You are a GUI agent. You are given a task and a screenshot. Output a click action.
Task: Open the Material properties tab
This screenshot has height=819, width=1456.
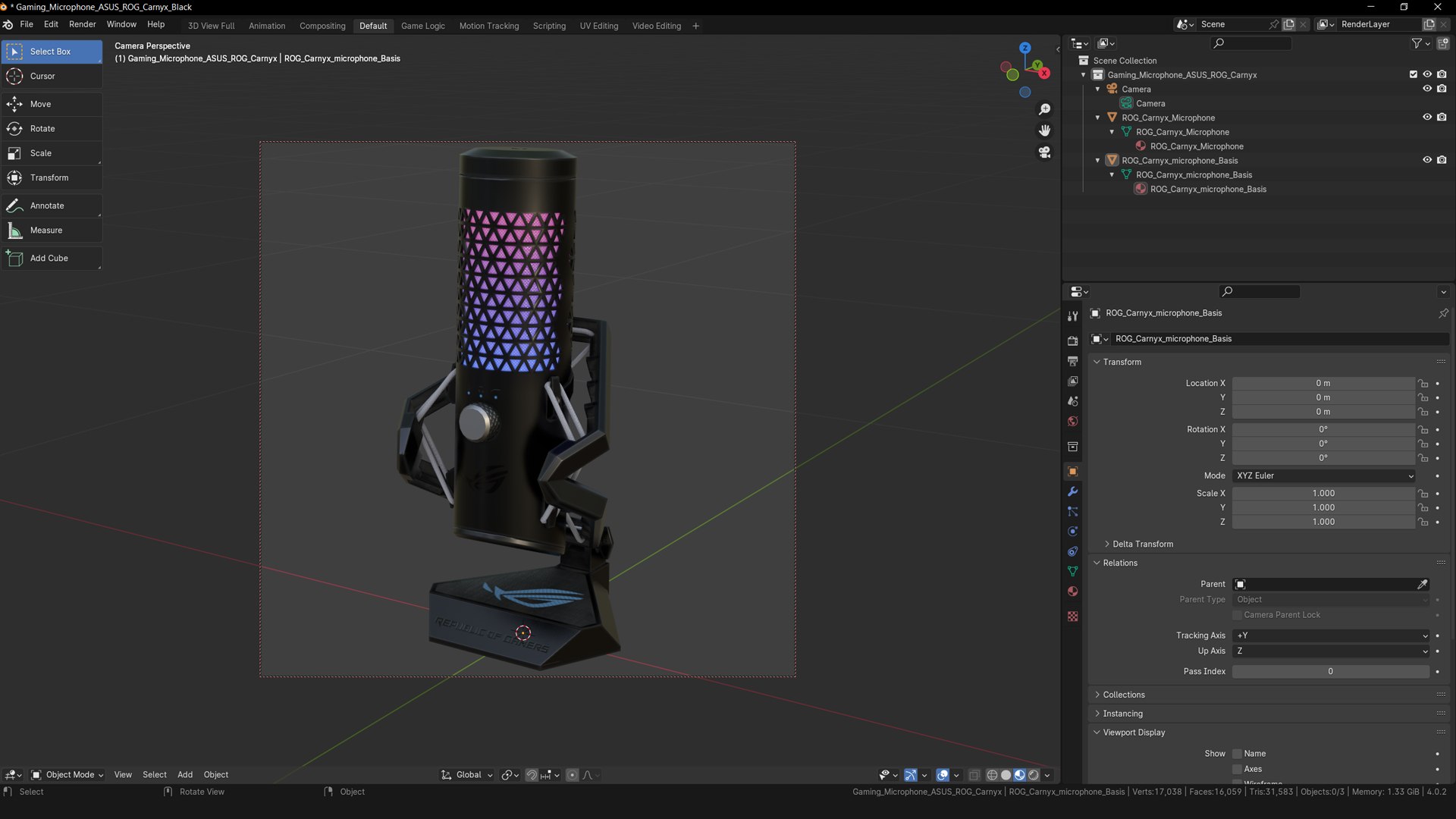(1072, 591)
